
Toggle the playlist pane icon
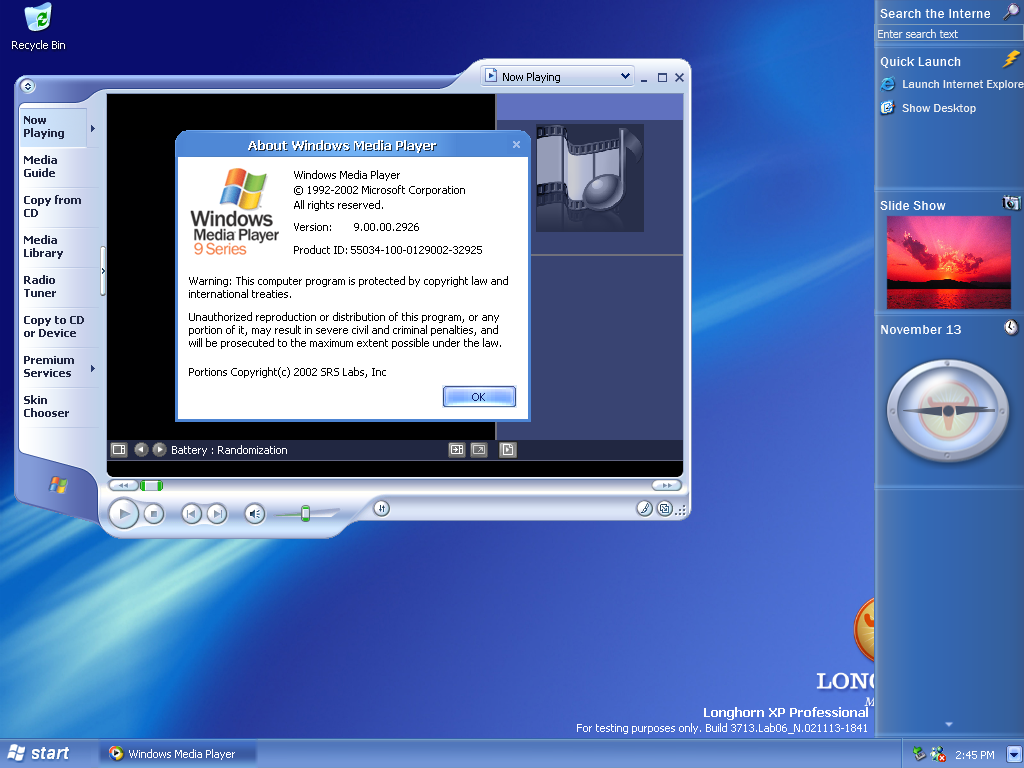point(507,449)
